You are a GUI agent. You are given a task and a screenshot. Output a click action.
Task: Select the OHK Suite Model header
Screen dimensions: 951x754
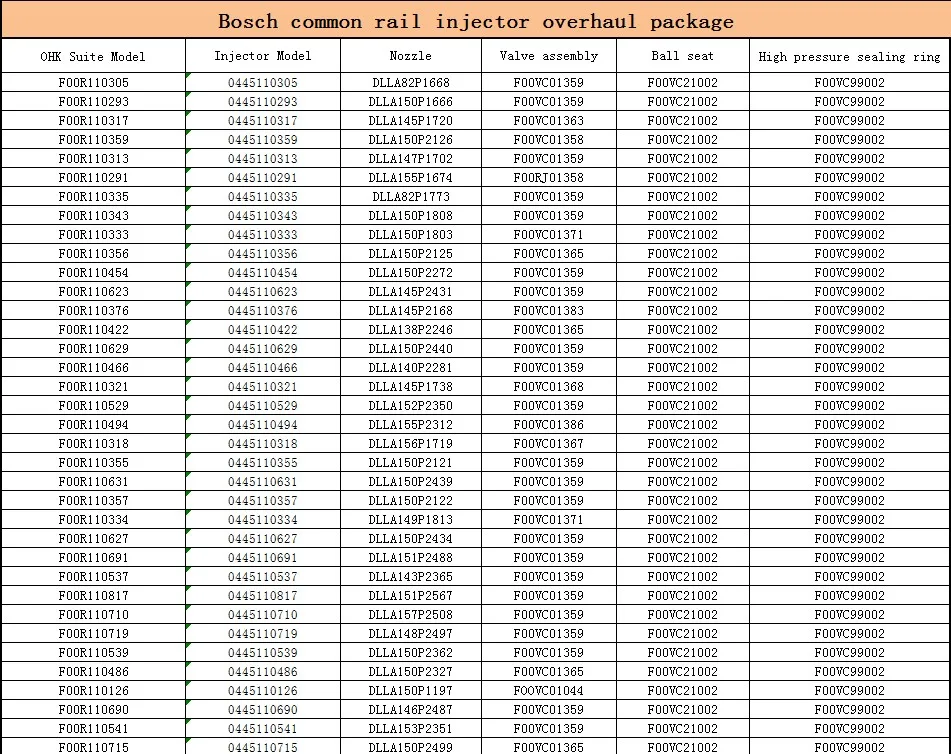click(93, 56)
